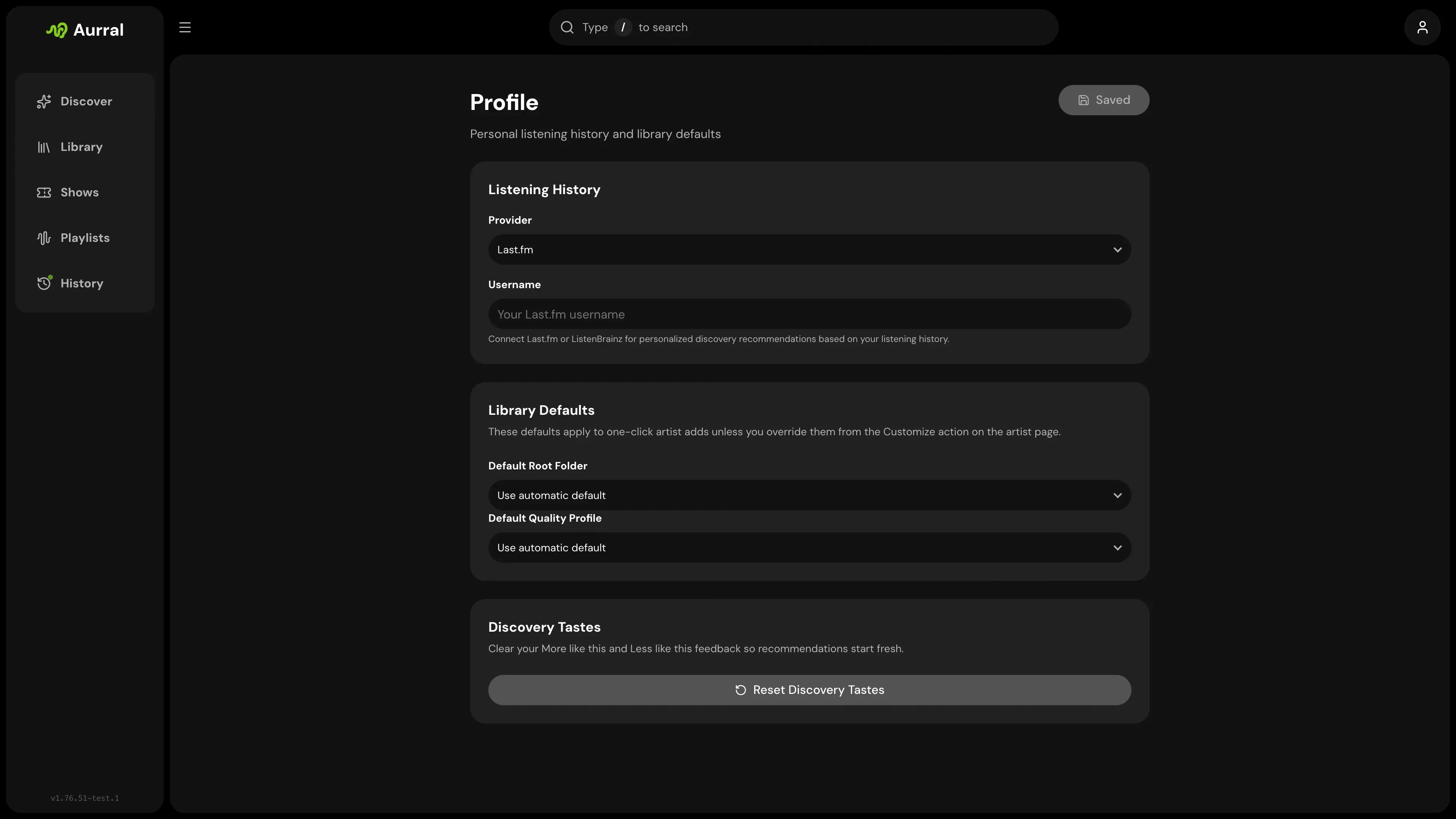Click the Username field label
The image size is (1456, 819).
click(515, 284)
